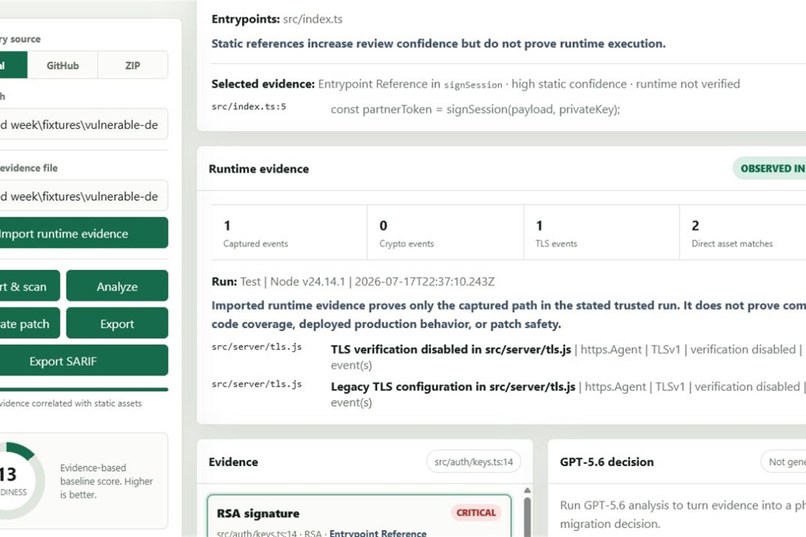The width and height of the screenshot is (806, 537).
Task: Click the GPT-5.6 decision heading
Action: [x=607, y=462]
